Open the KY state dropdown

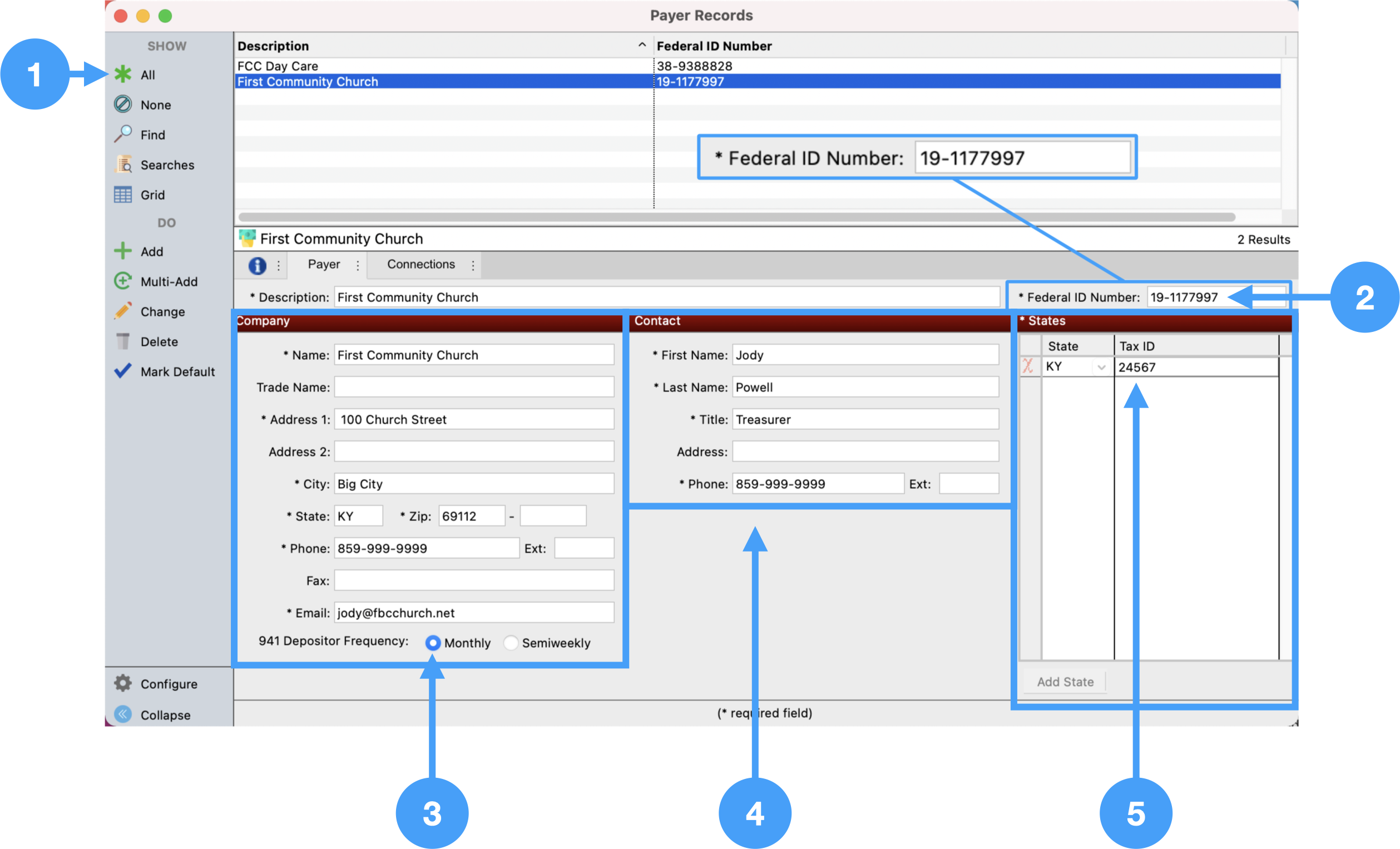tap(1101, 368)
